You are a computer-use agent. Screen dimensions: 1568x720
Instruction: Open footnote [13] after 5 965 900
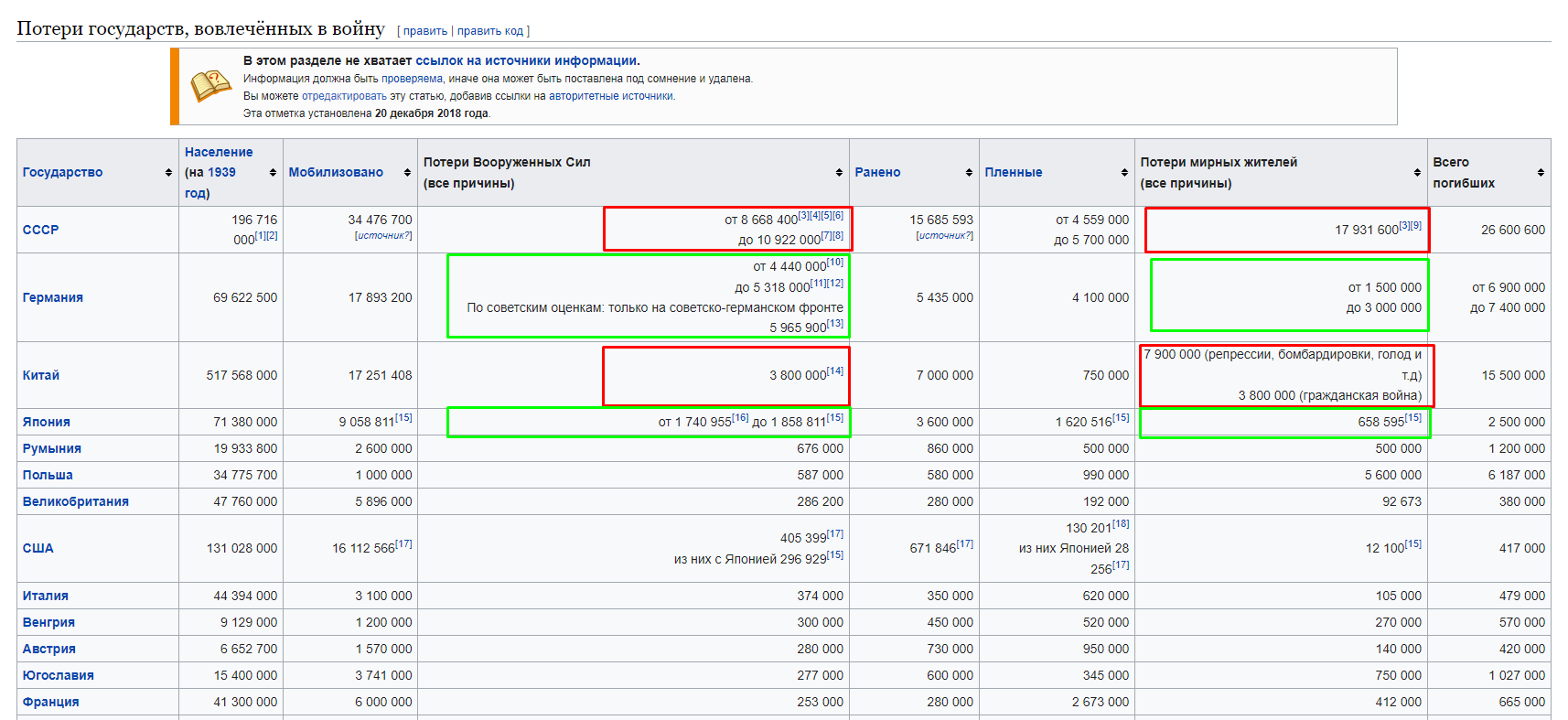[835, 323]
